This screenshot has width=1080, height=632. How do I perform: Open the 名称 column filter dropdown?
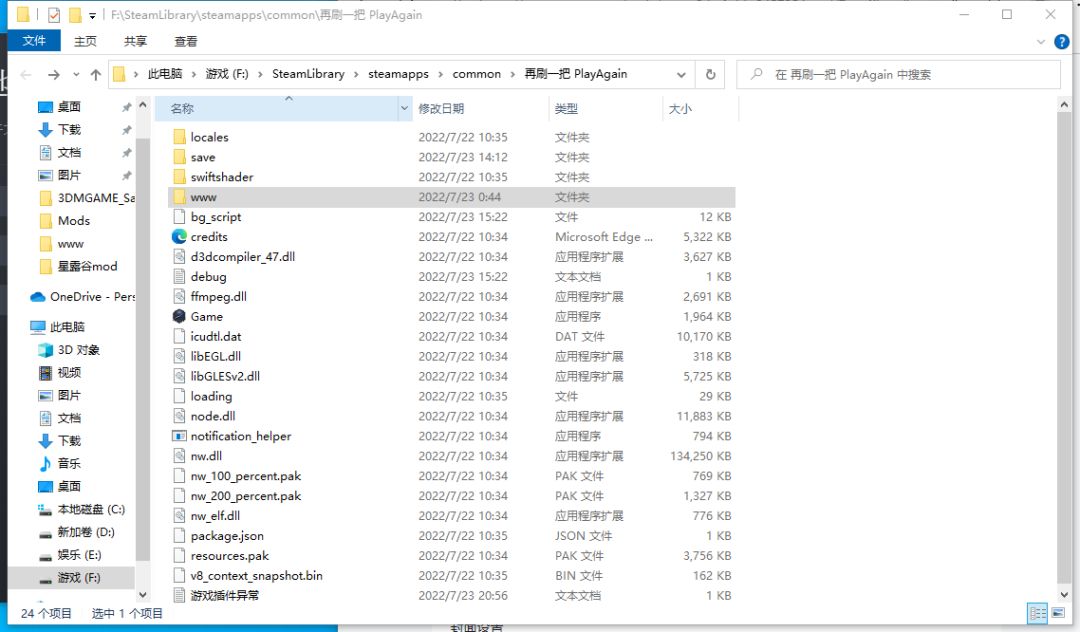coord(404,109)
